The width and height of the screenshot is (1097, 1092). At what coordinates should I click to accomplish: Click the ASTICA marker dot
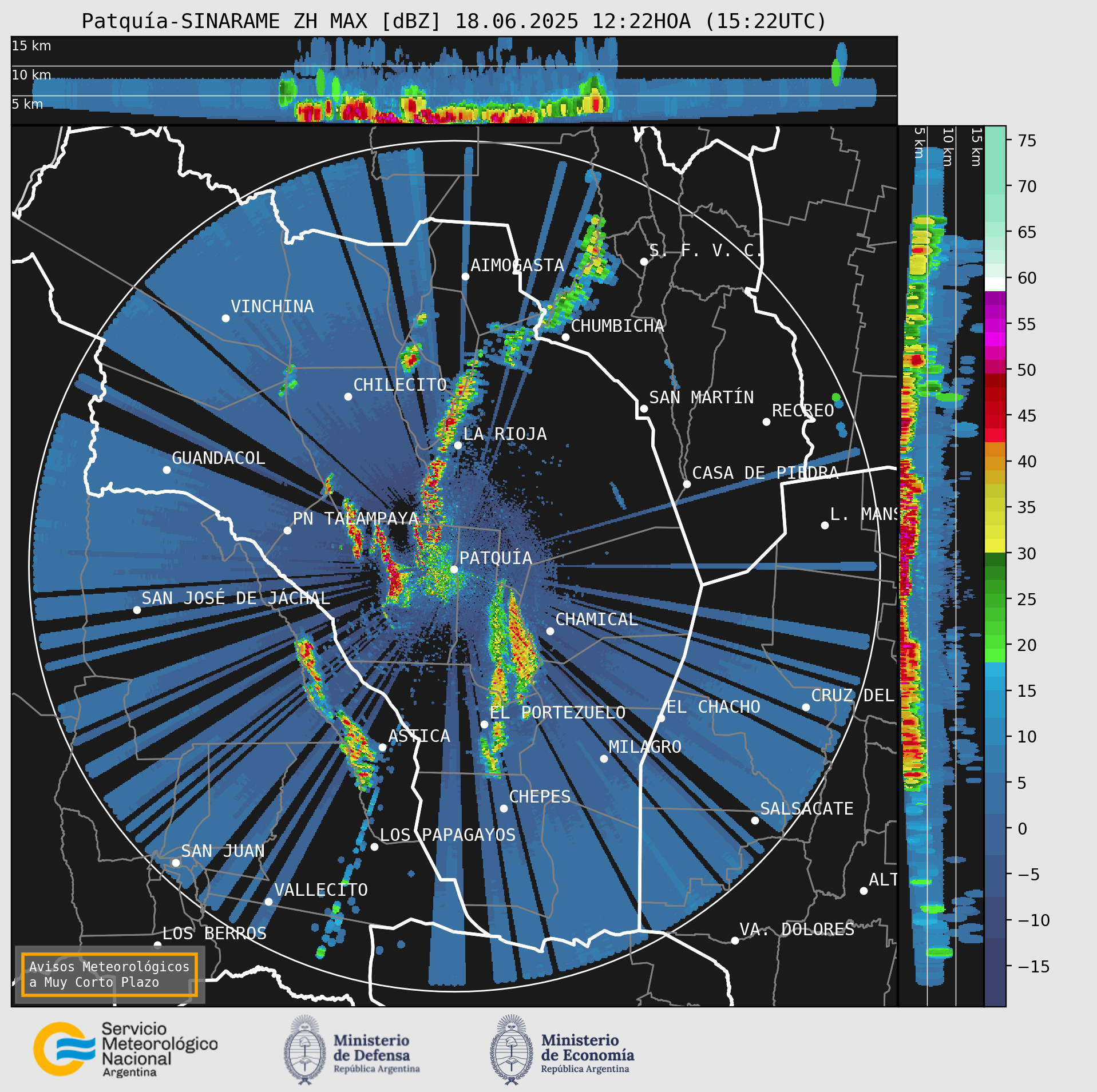click(x=382, y=747)
